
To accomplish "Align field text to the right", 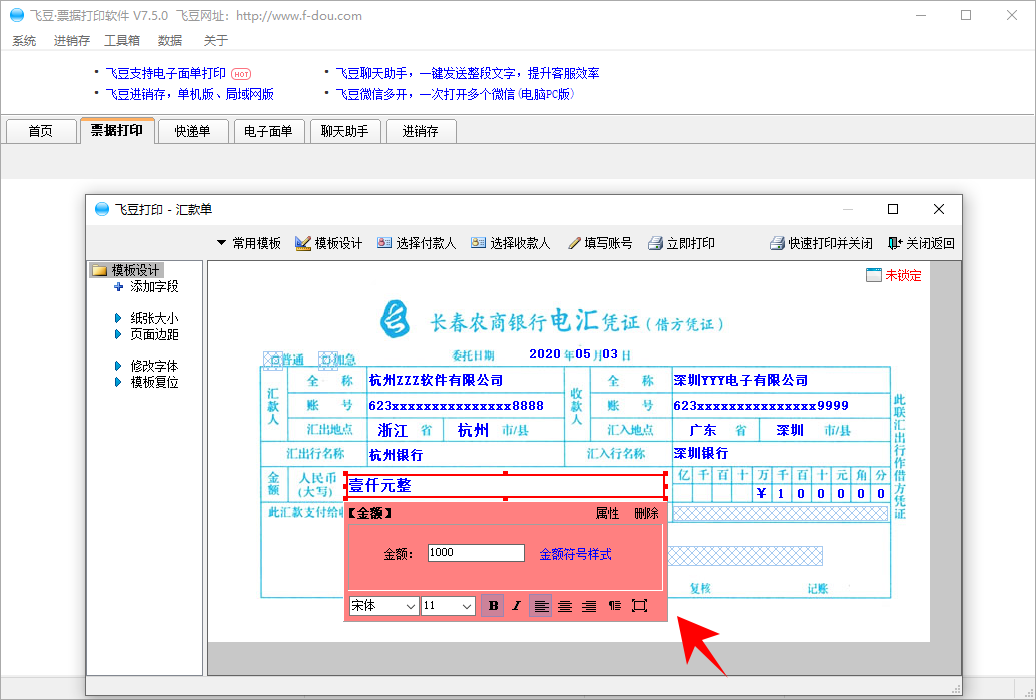I will pyautogui.click(x=589, y=605).
